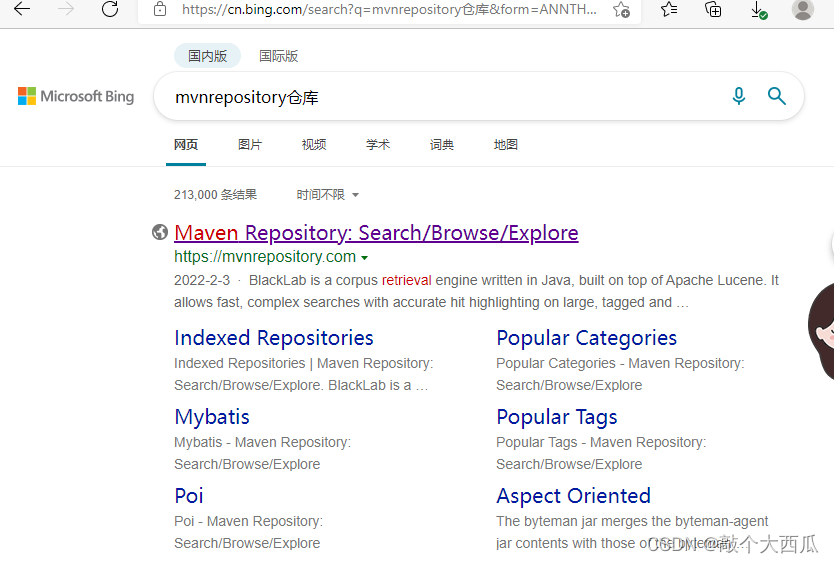Open the Downloads icon

[x=758, y=10]
